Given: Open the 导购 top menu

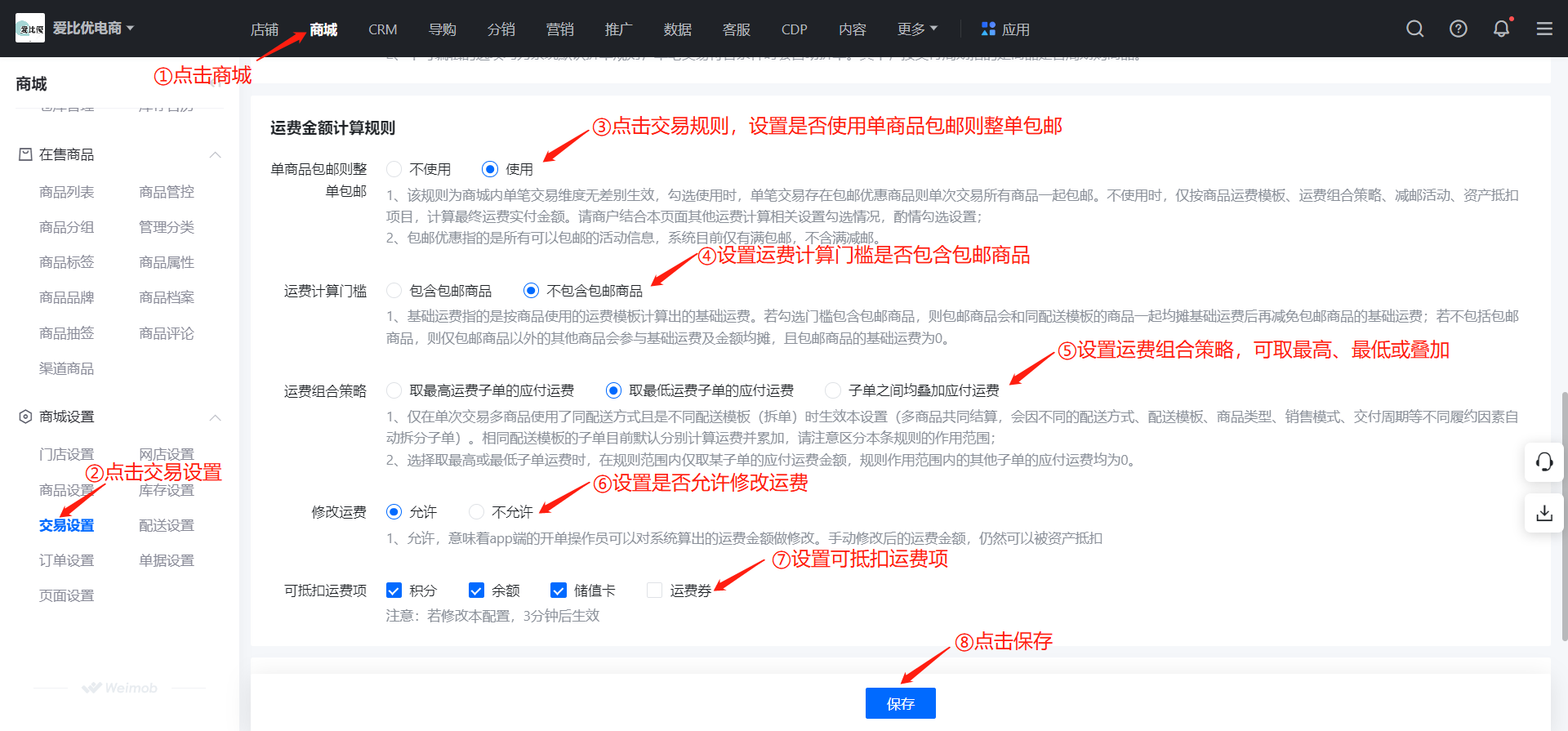Looking at the screenshot, I should tap(443, 29).
